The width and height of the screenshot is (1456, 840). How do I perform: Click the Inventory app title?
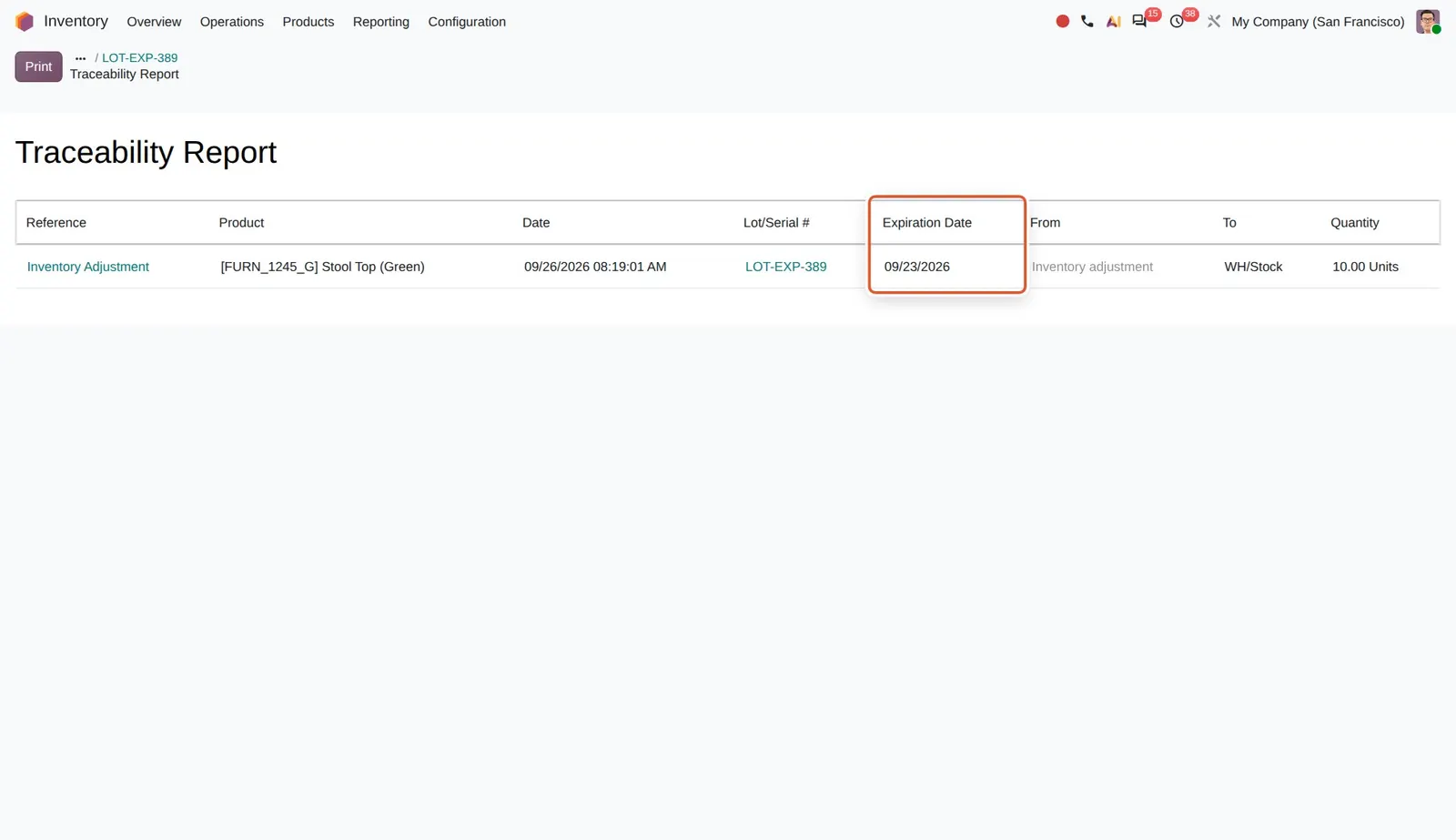(76, 21)
